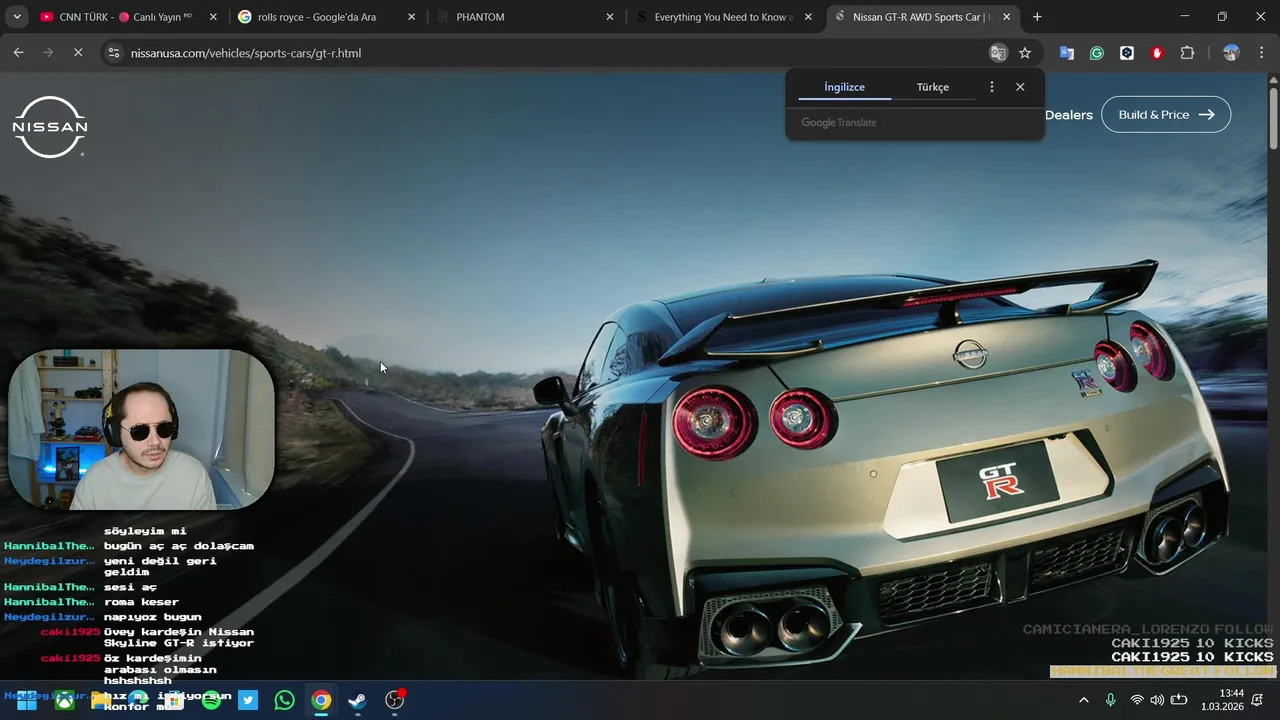Open the Google Translate extension icon

[x=1067, y=53]
